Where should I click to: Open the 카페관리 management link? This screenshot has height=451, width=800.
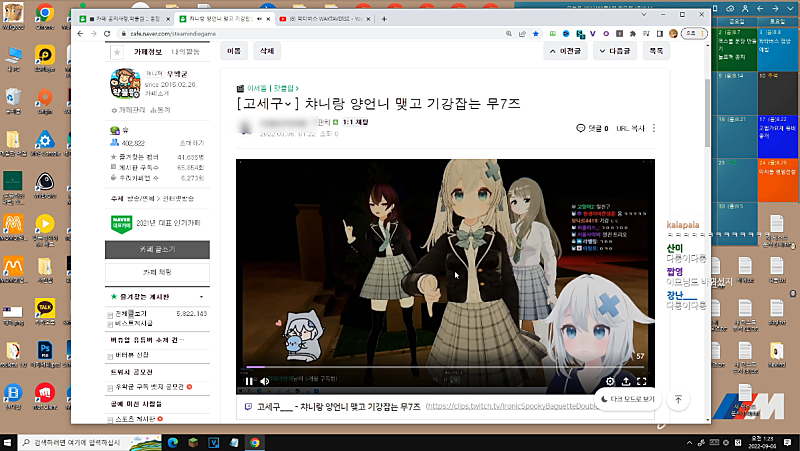coord(128,110)
